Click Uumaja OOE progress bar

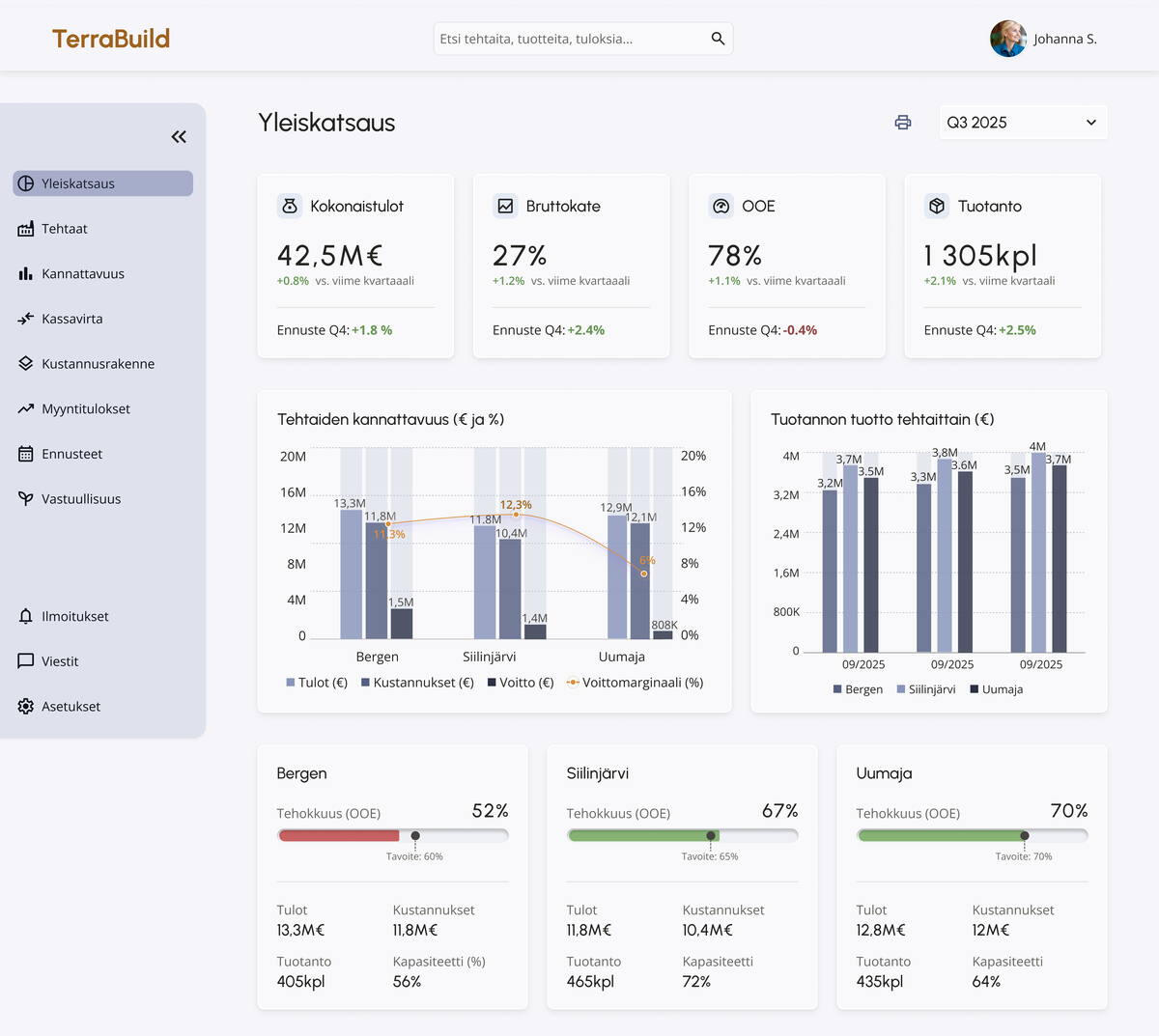(x=973, y=835)
